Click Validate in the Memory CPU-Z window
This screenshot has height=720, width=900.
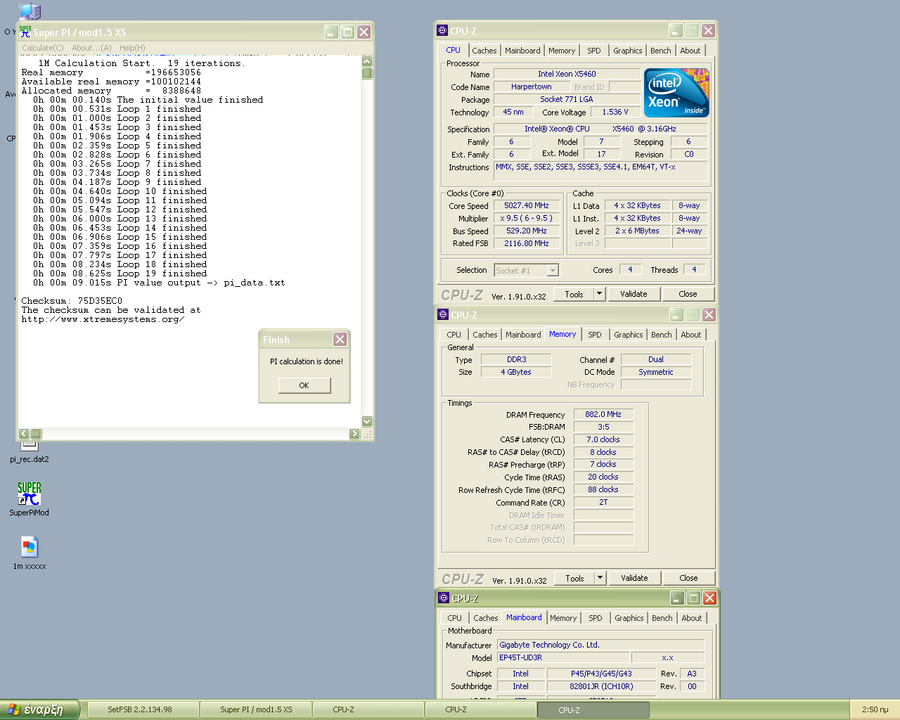(634, 578)
